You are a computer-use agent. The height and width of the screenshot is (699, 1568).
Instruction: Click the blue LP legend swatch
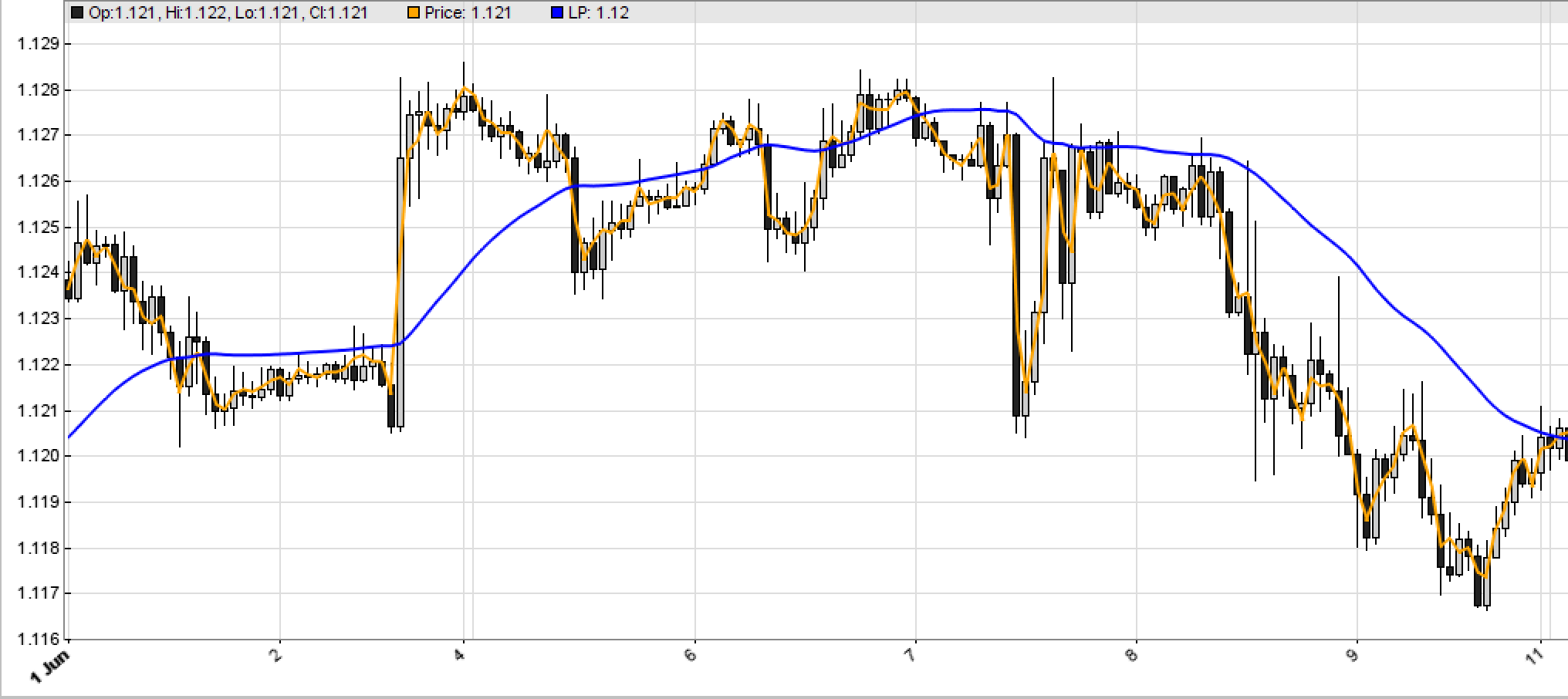pos(557,12)
